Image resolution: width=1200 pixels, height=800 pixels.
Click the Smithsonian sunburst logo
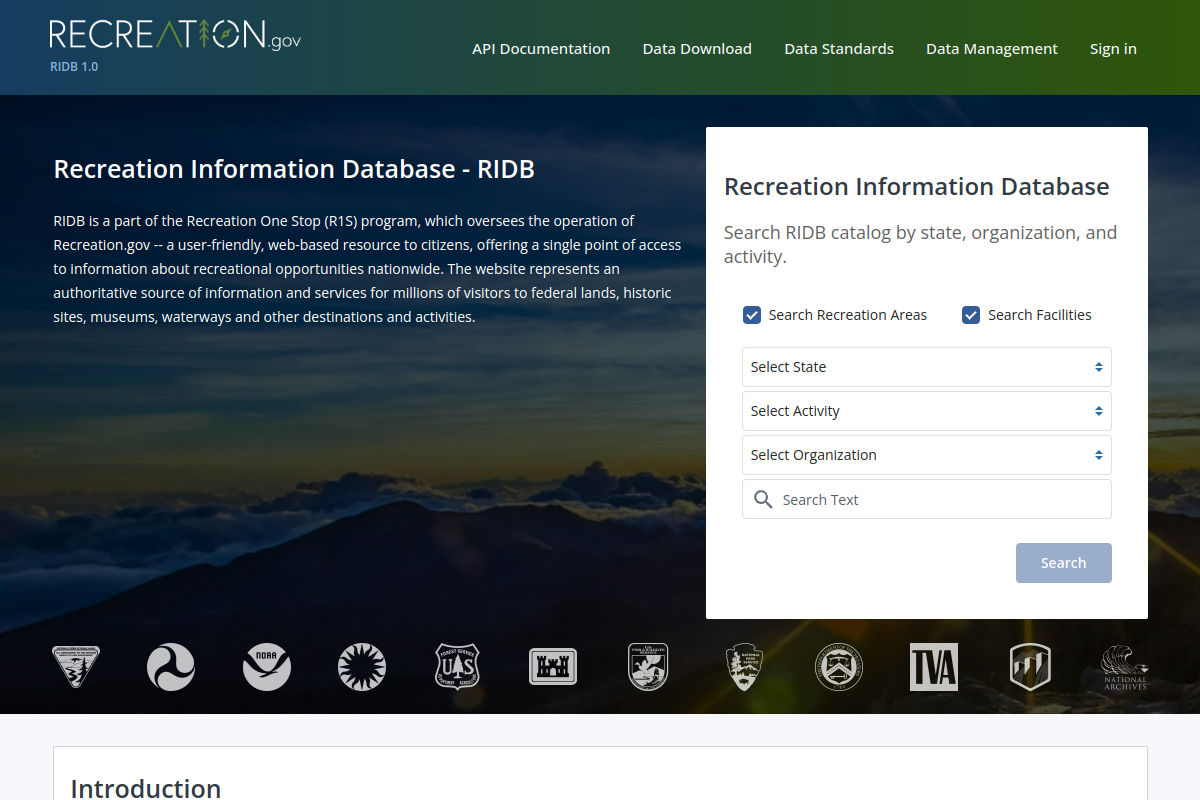[362, 667]
